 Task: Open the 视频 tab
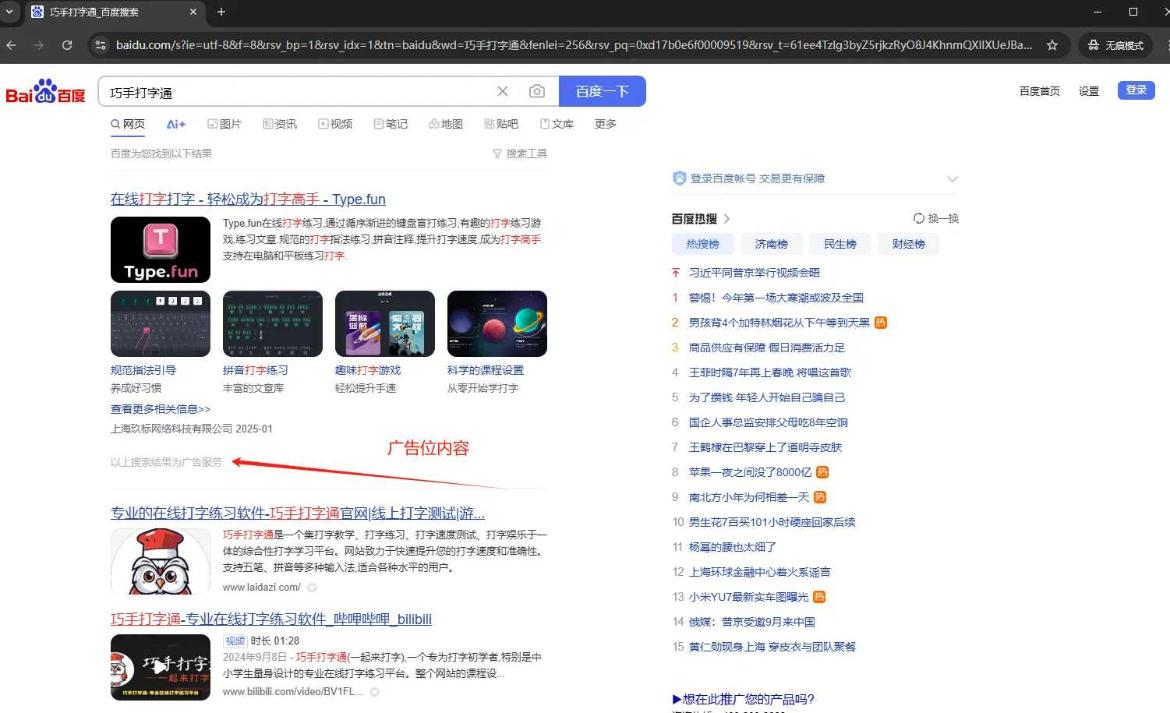pyautogui.click(x=335, y=124)
